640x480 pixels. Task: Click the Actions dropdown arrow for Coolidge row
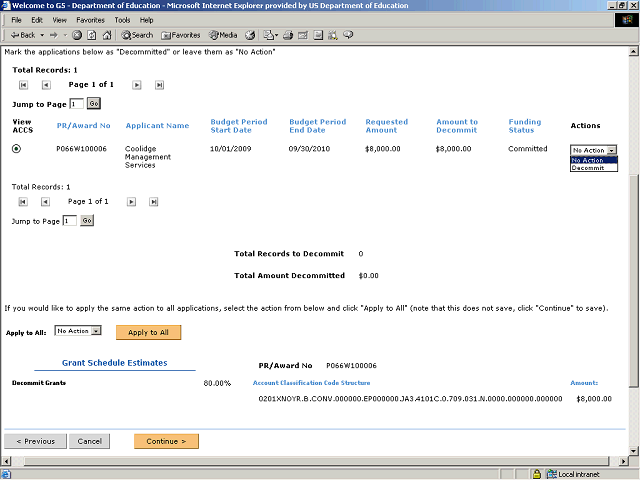[x=611, y=150]
